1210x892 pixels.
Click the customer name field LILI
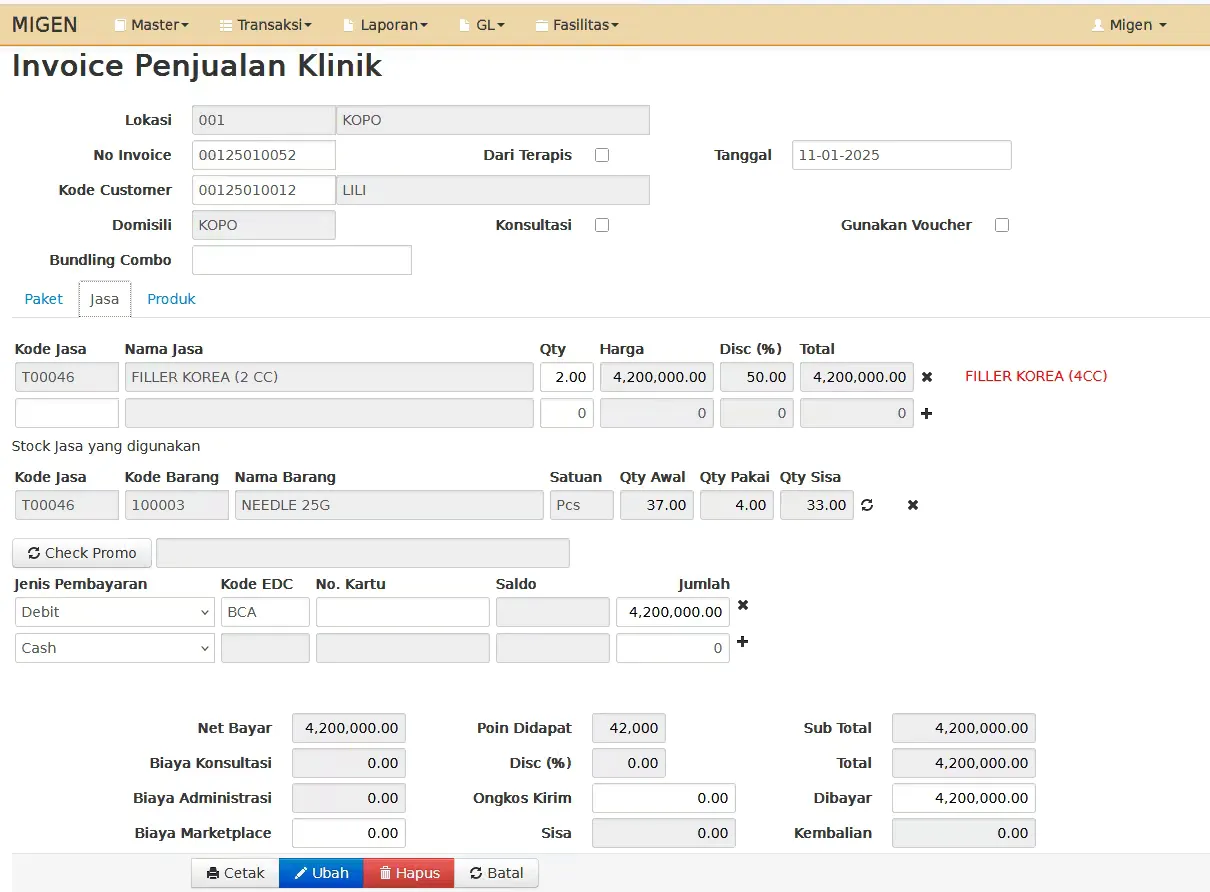pos(493,190)
